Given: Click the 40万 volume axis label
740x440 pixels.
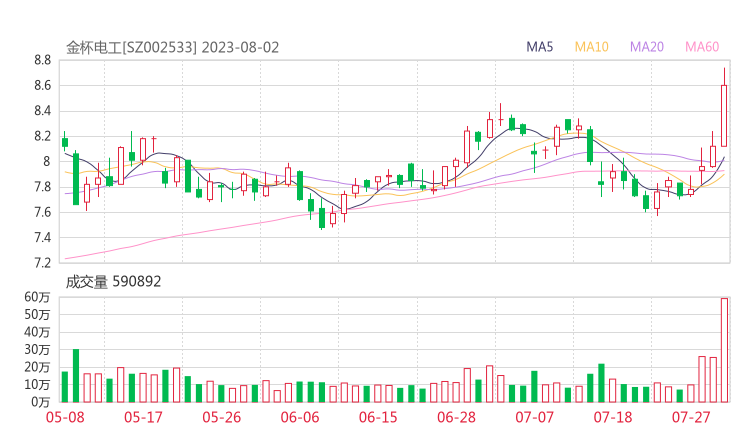Looking at the screenshot, I should point(37,332).
